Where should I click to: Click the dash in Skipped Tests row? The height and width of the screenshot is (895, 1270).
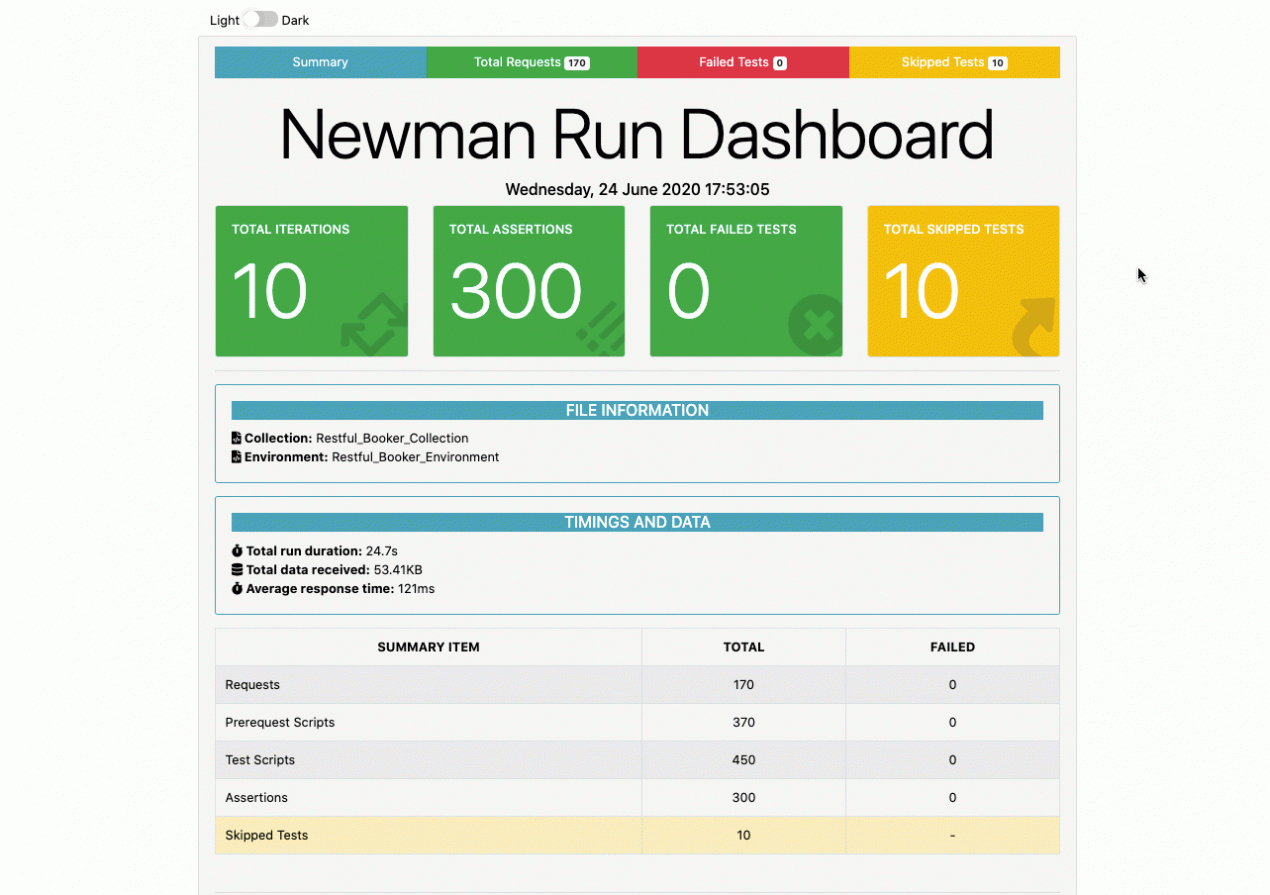952,835
